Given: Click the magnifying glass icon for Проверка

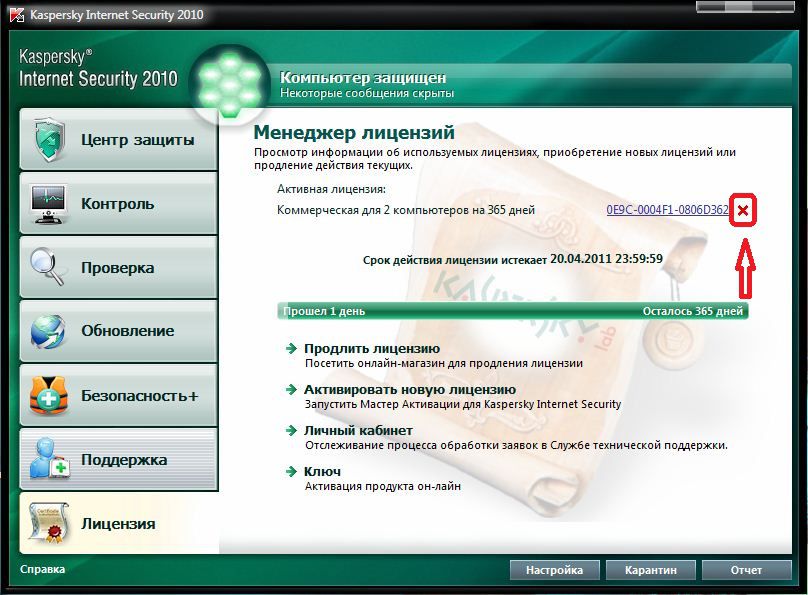Looking at the screenshot, I should [x=46, y=267].
